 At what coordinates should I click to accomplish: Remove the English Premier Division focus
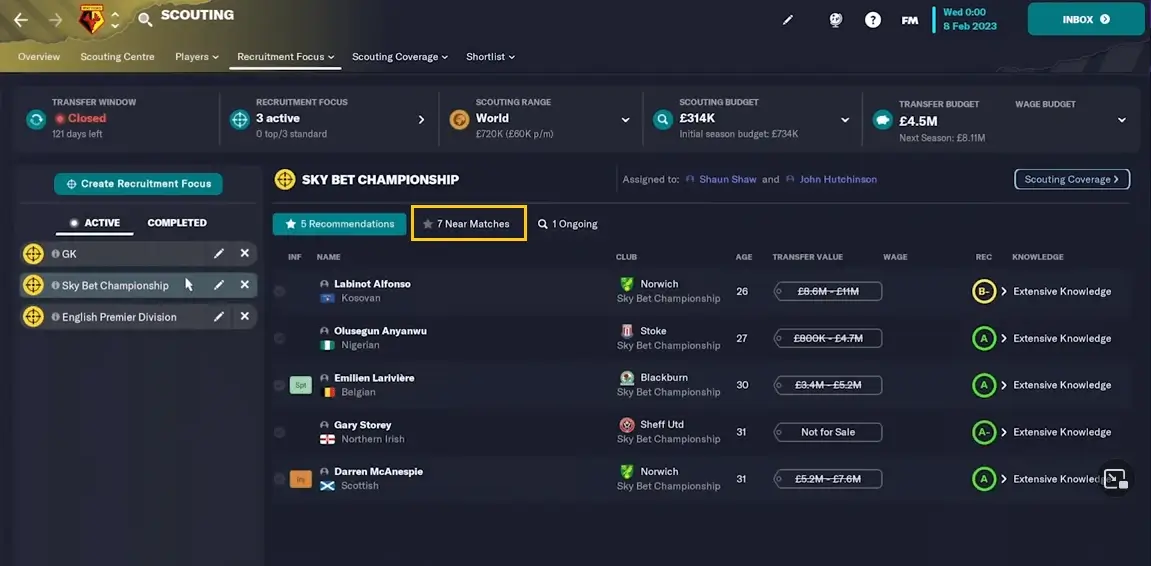(x=244, y=316)
